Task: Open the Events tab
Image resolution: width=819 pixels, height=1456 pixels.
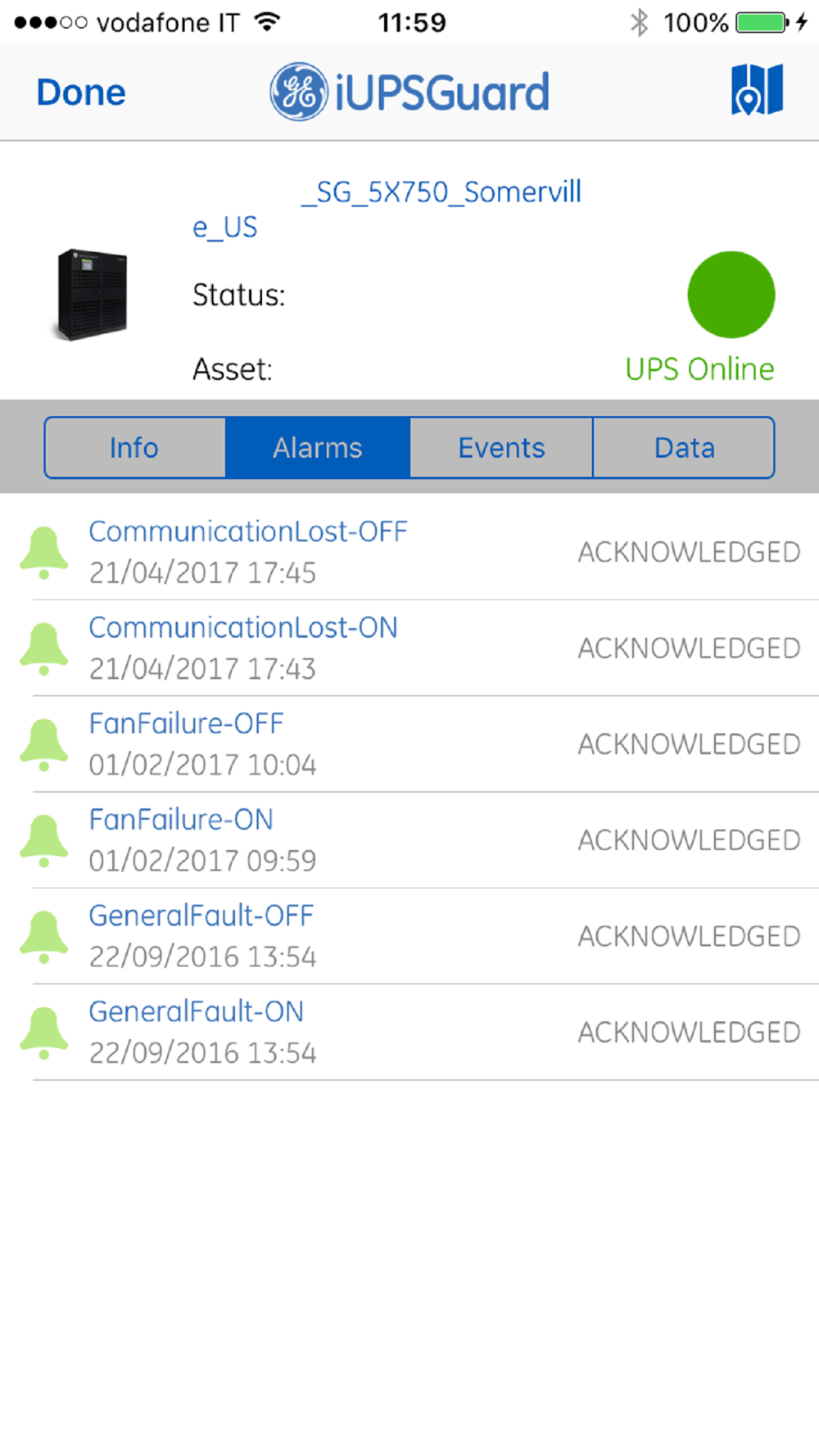Action: click(x=501, y=447)
